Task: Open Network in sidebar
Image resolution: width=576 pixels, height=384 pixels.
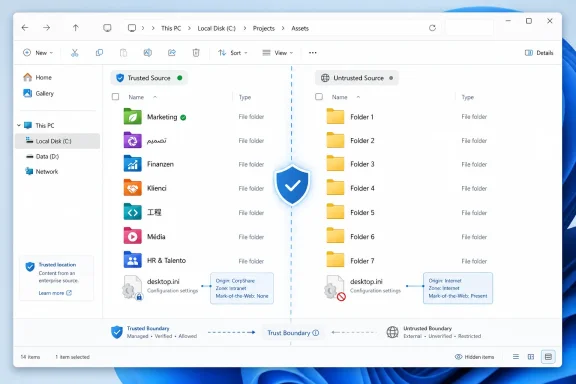Action: click(x=42, y=172)
